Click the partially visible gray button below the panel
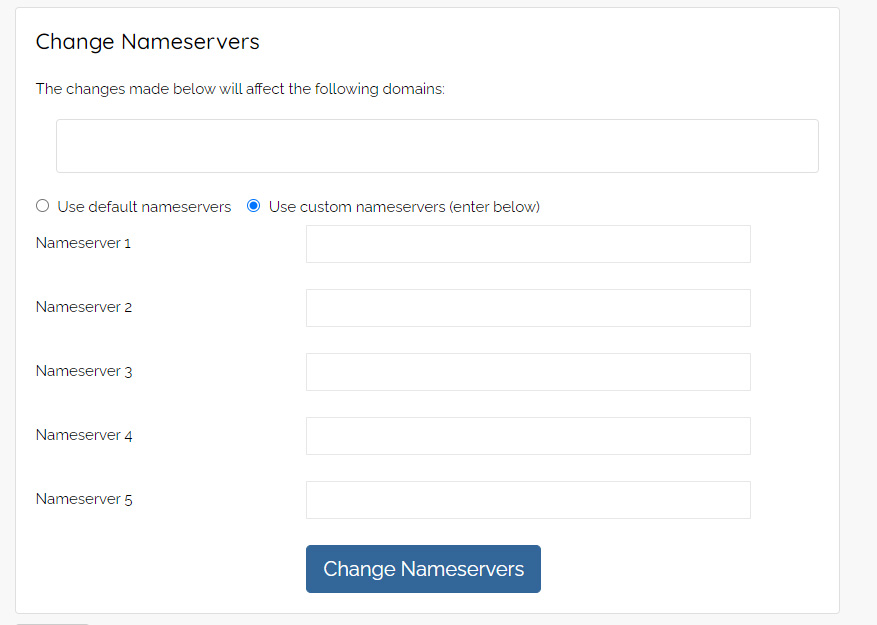Viewport: 877px width, 625px height. (52, 622)
